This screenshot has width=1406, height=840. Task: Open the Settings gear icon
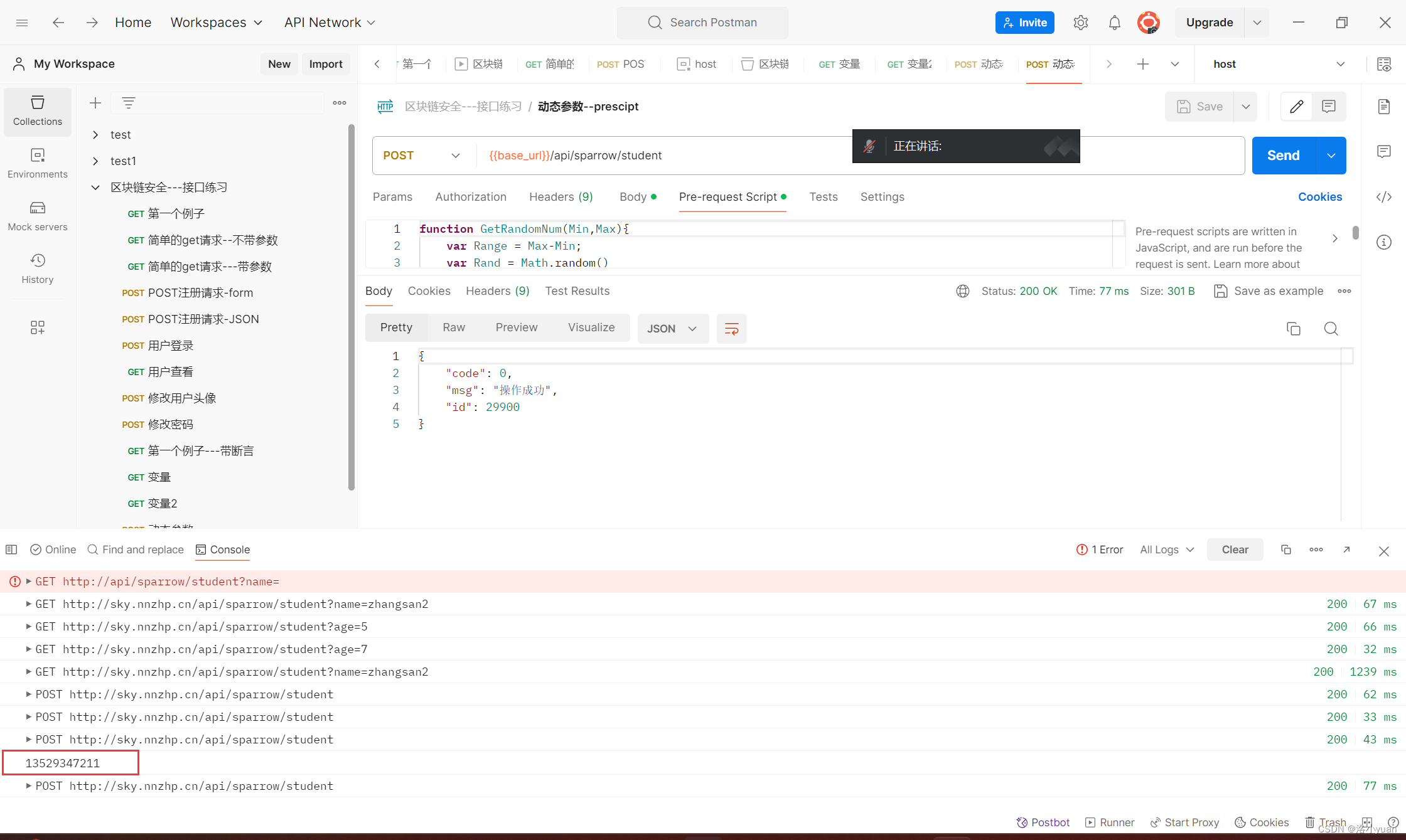pos(1080,23)
